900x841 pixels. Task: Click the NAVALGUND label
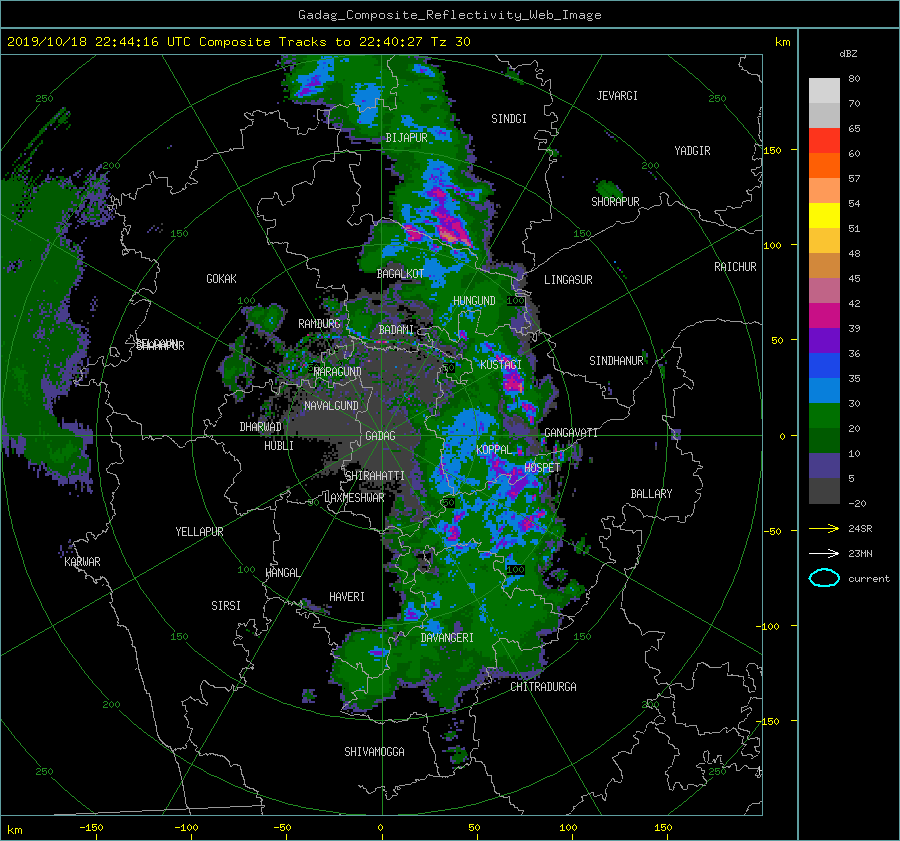tap(331, 406)
